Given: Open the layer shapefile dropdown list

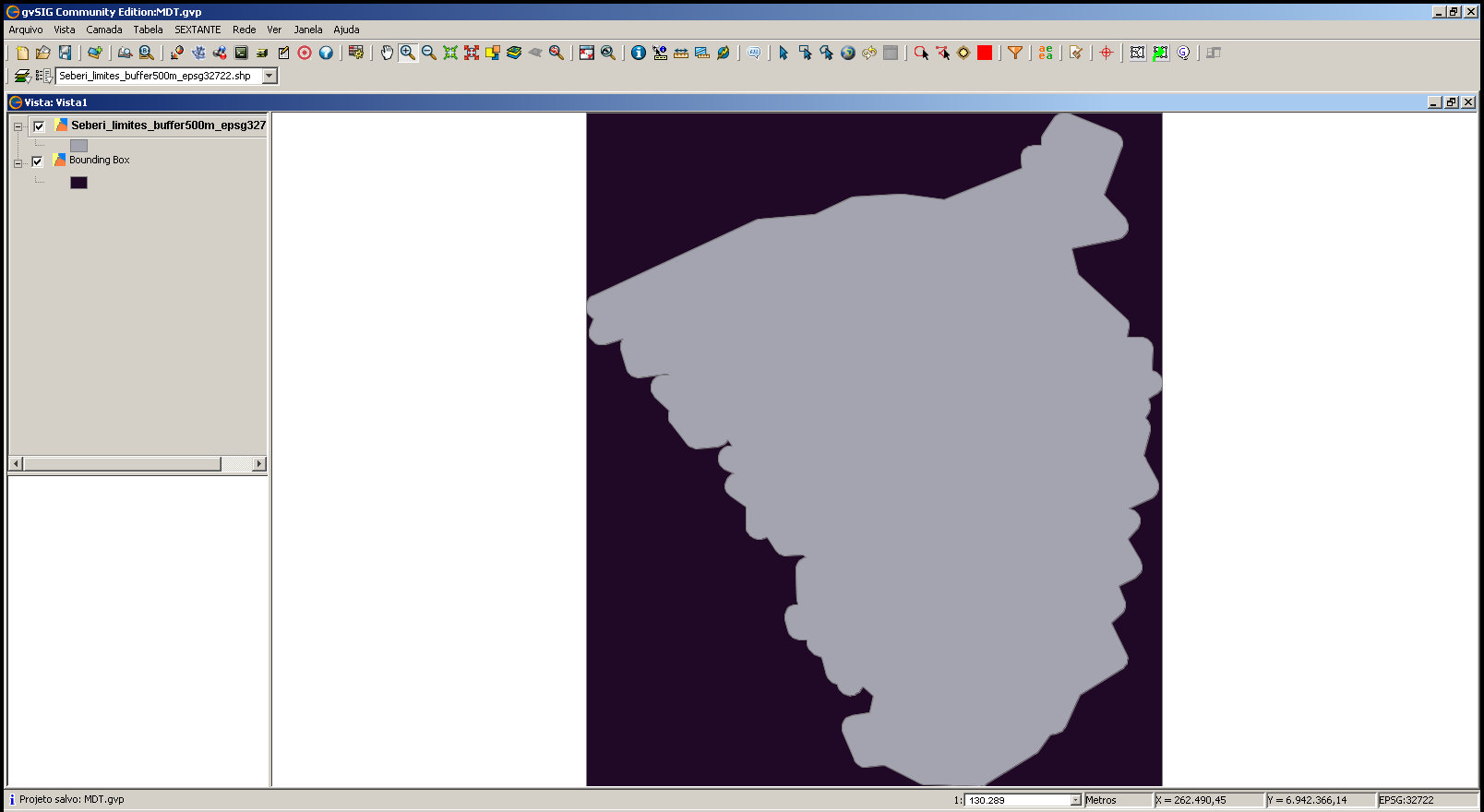Looking at the screenshot, I should (269, 76).
